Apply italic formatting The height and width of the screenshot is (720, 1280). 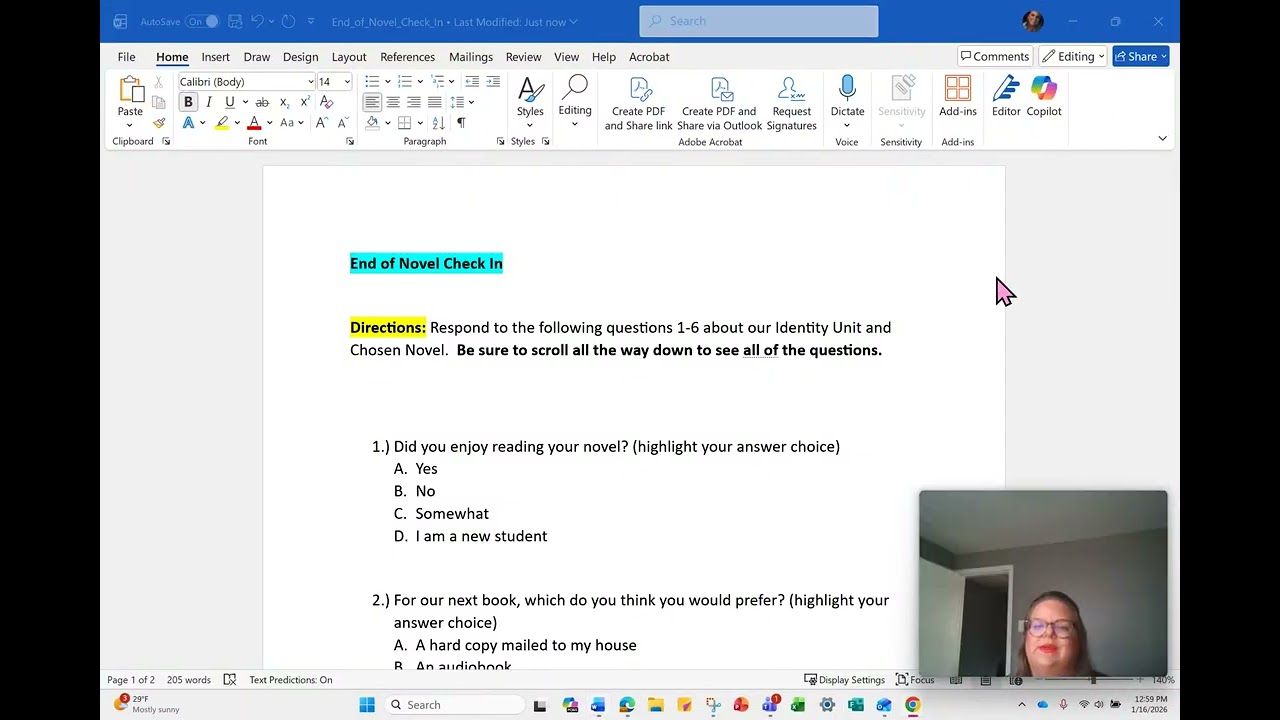(208, 102)
